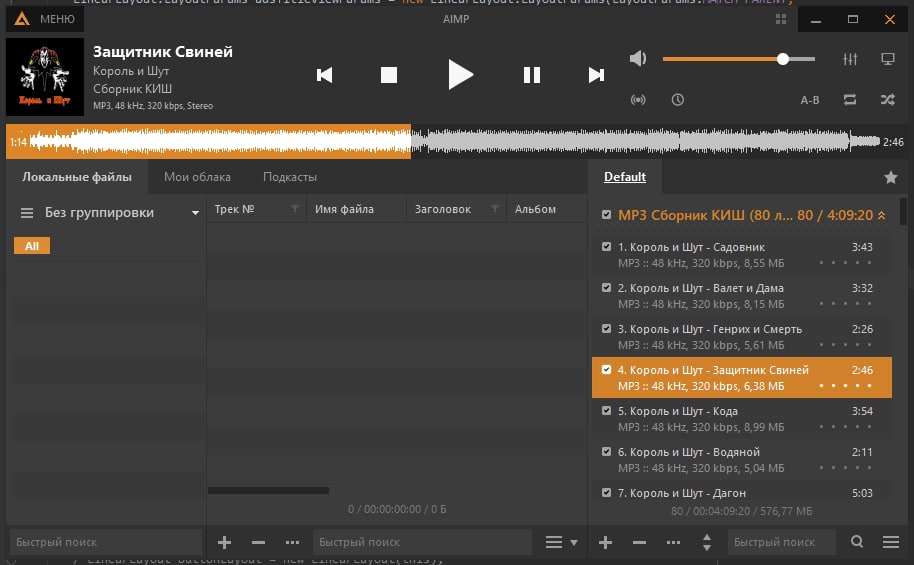
Task: Open library more options ellipsis icon
Action: coord(292,542)
